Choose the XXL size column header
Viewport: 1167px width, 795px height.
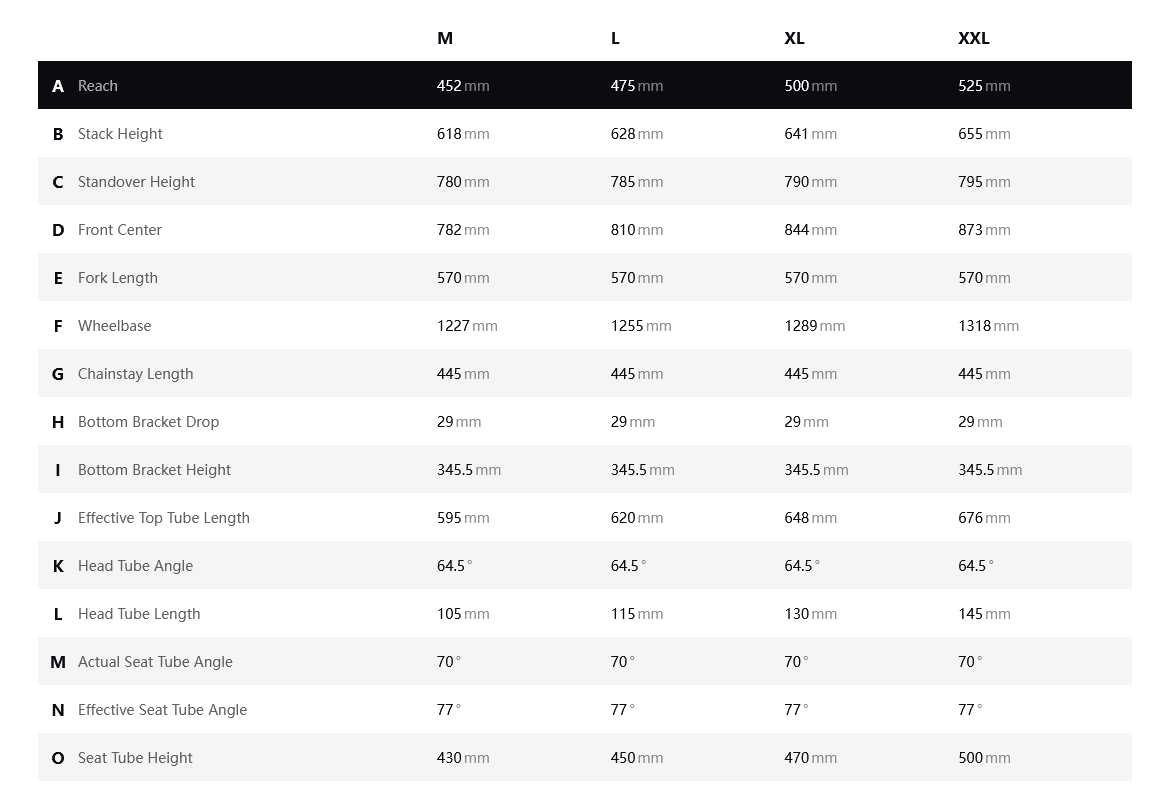tap(973, 38)
